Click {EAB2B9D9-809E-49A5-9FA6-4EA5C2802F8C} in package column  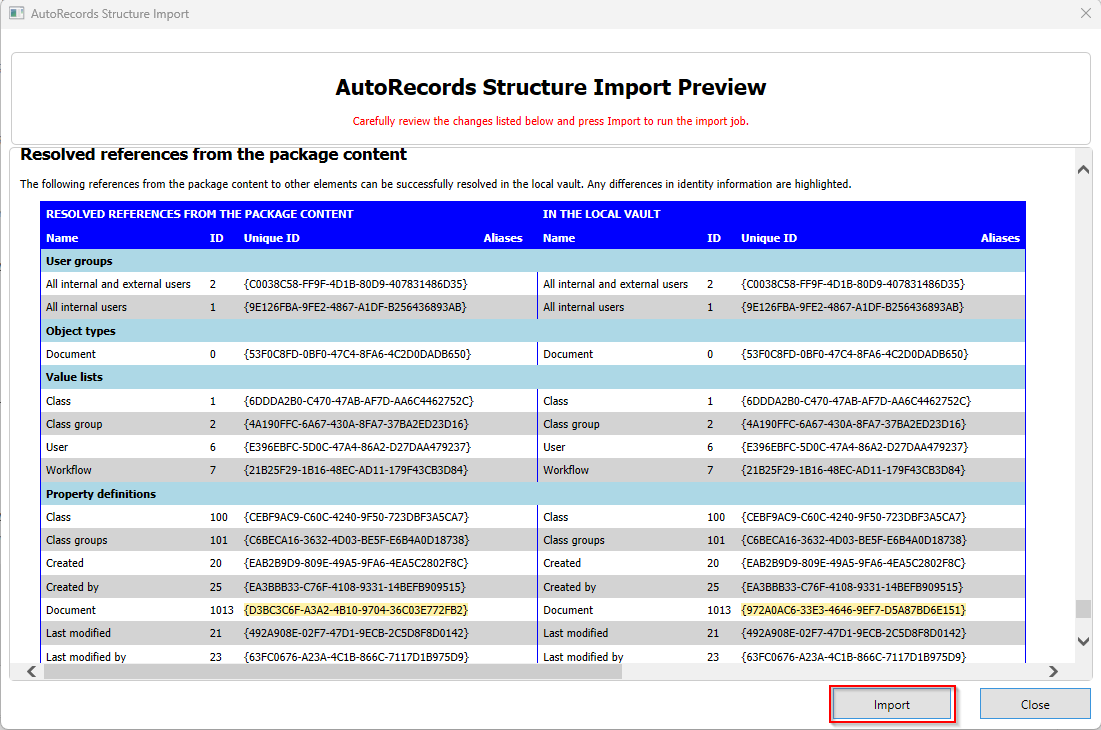[x=356, y=563]
